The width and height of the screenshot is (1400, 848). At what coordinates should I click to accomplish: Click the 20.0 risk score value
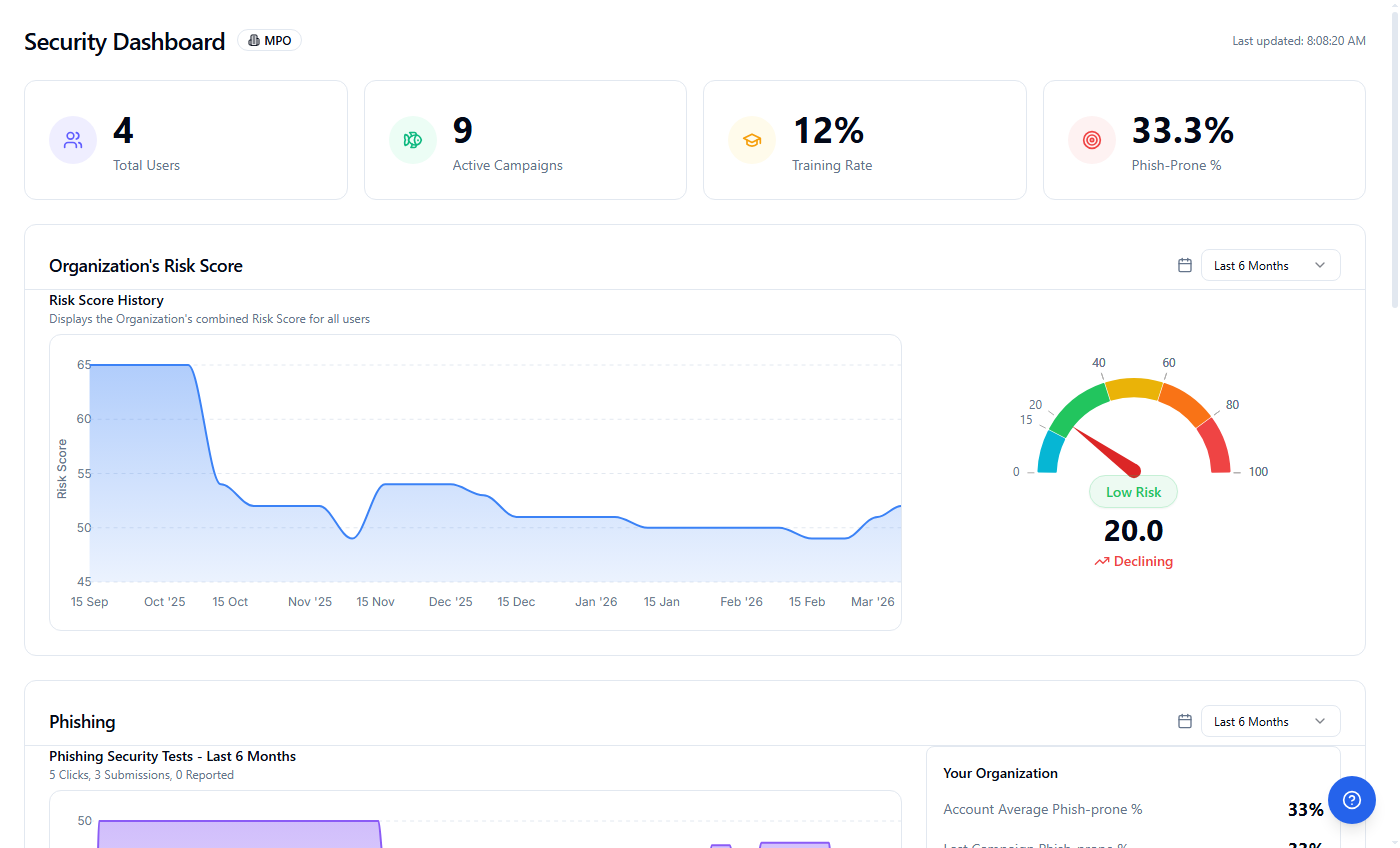pyautogui.click(x=1133, y=530)
